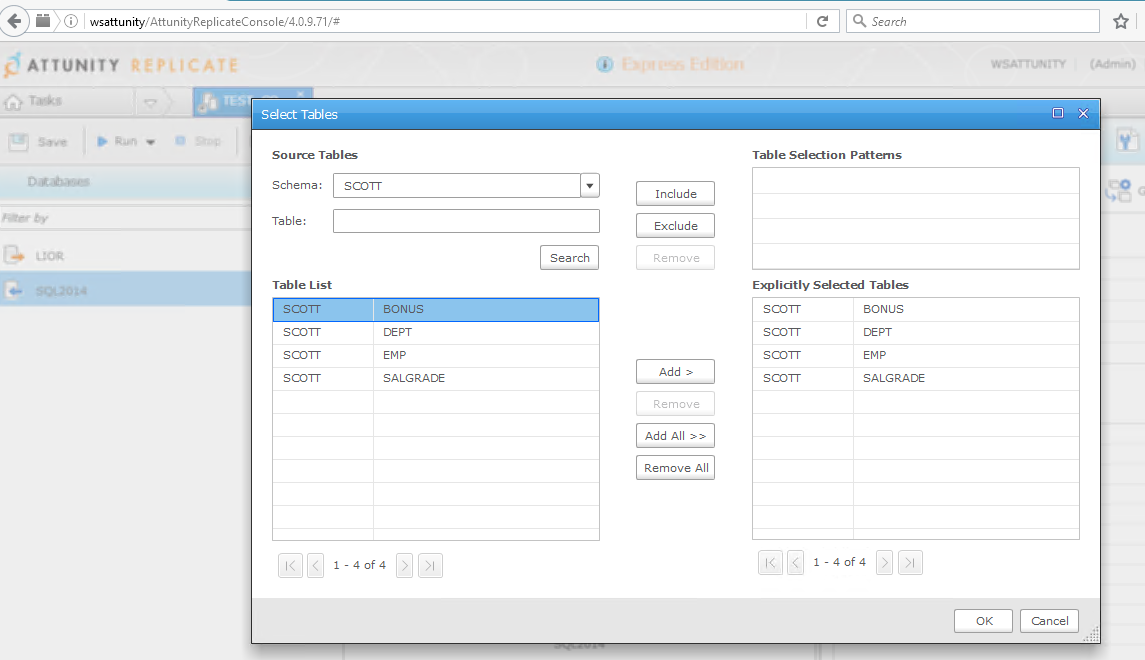Go to next page of Table List
The width and height of the screenshot is (1145, 660).
click(404, 566)
